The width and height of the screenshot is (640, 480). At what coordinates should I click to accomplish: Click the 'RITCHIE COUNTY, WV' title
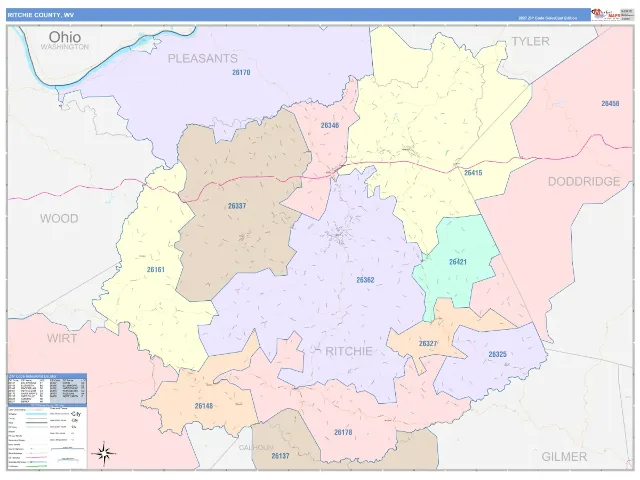(x=41, y=15)
